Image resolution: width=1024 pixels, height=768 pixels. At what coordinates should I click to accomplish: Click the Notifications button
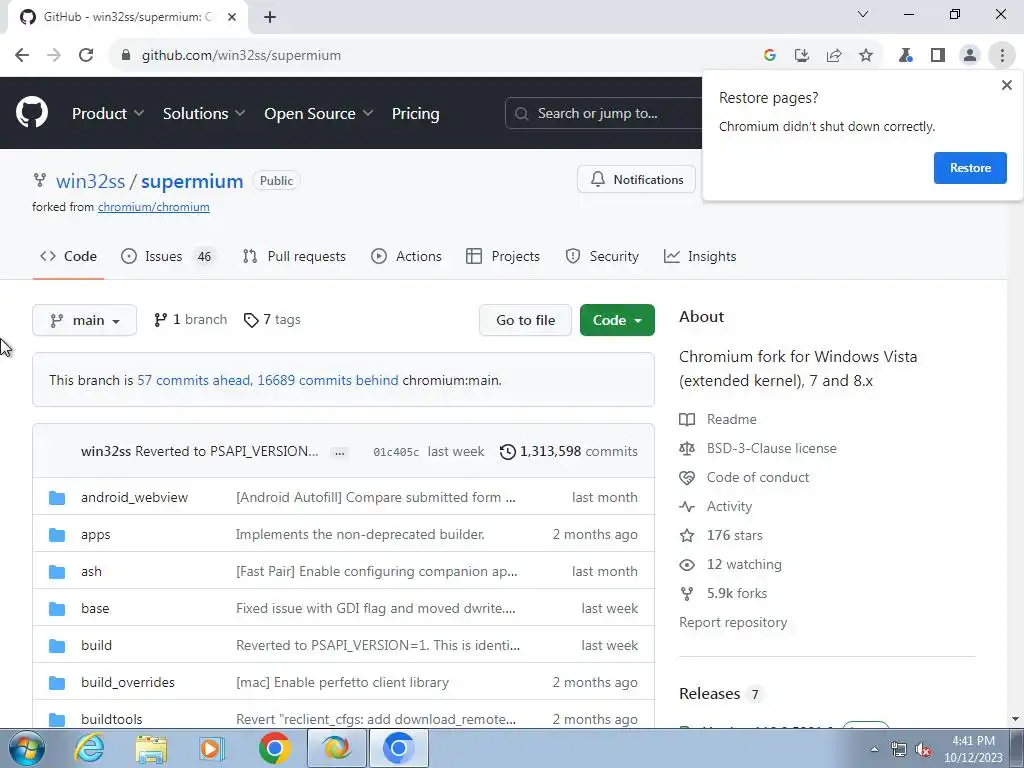(636, 180)
